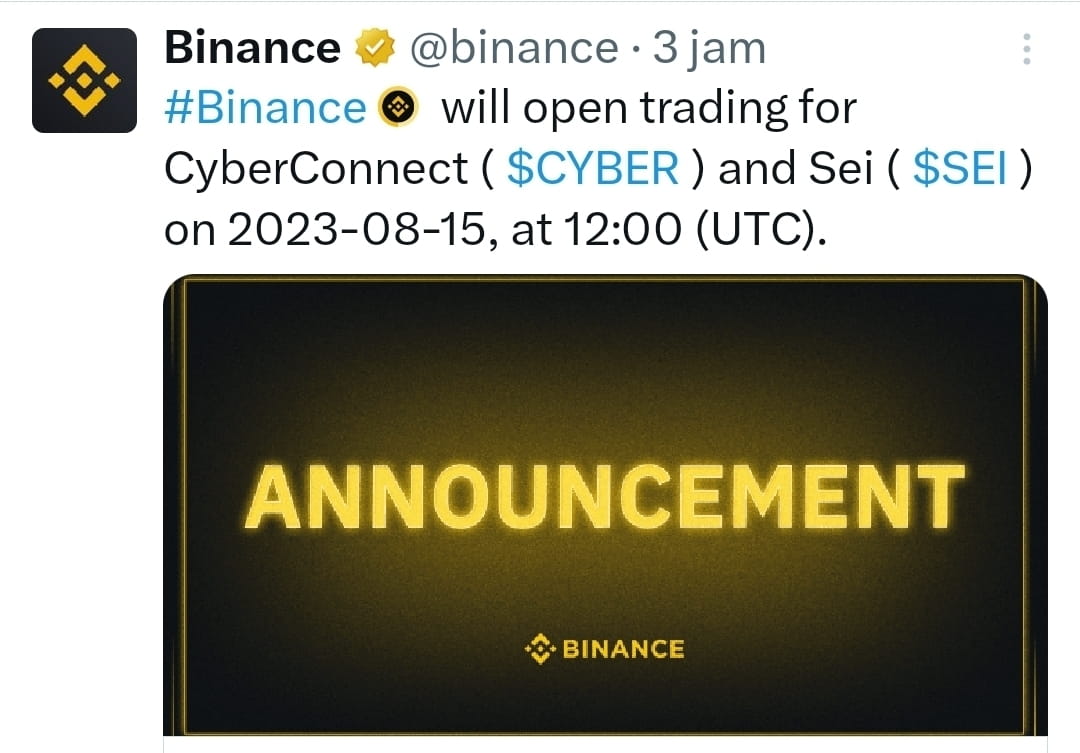Click the gold verified badge next to Binance
1080x753 pixels.
pos(376,46)
